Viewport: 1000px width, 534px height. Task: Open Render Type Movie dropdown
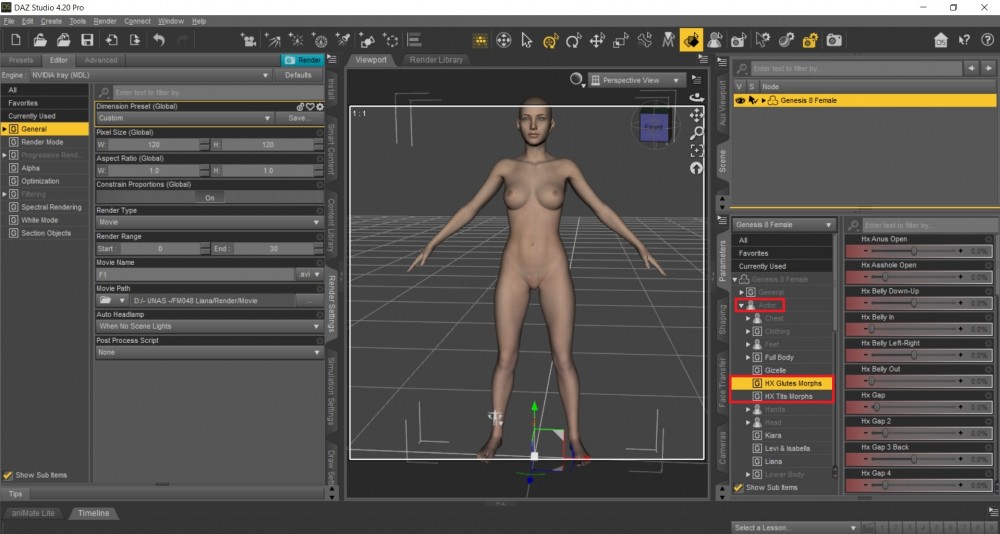click(209, 223)
